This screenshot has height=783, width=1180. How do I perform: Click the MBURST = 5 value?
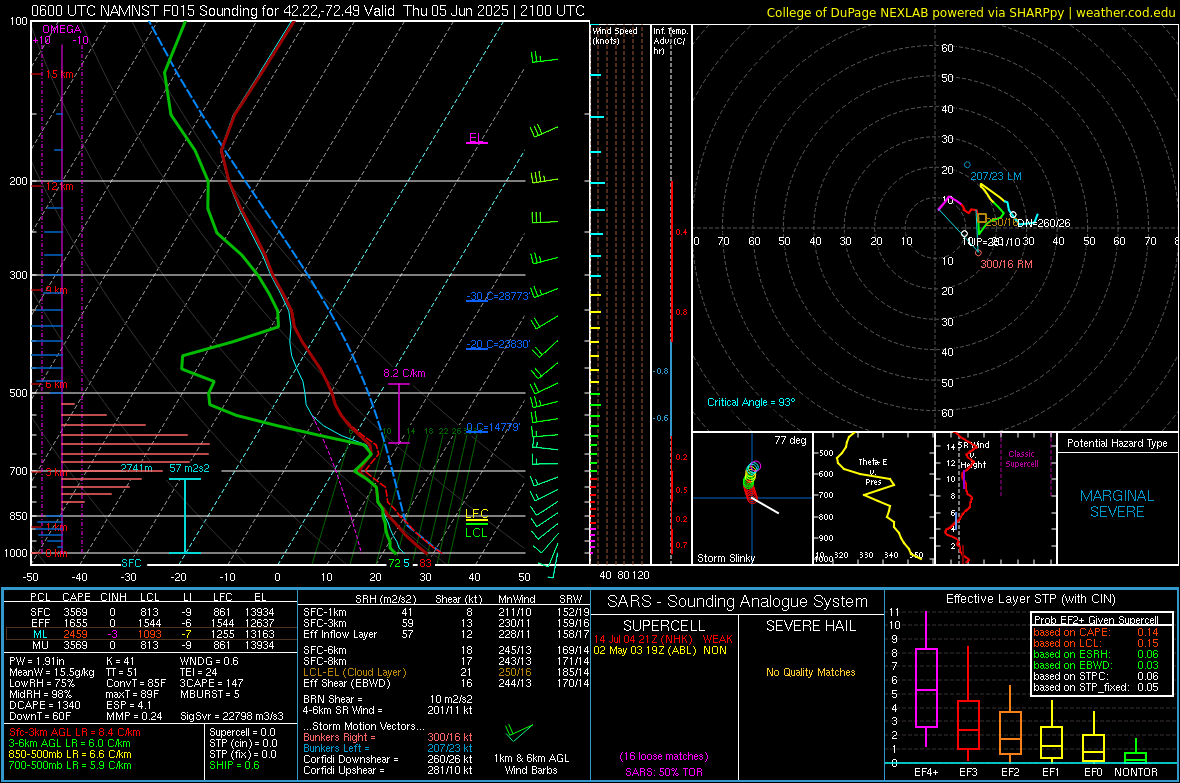pyautogui.click(x=209, y=694)
